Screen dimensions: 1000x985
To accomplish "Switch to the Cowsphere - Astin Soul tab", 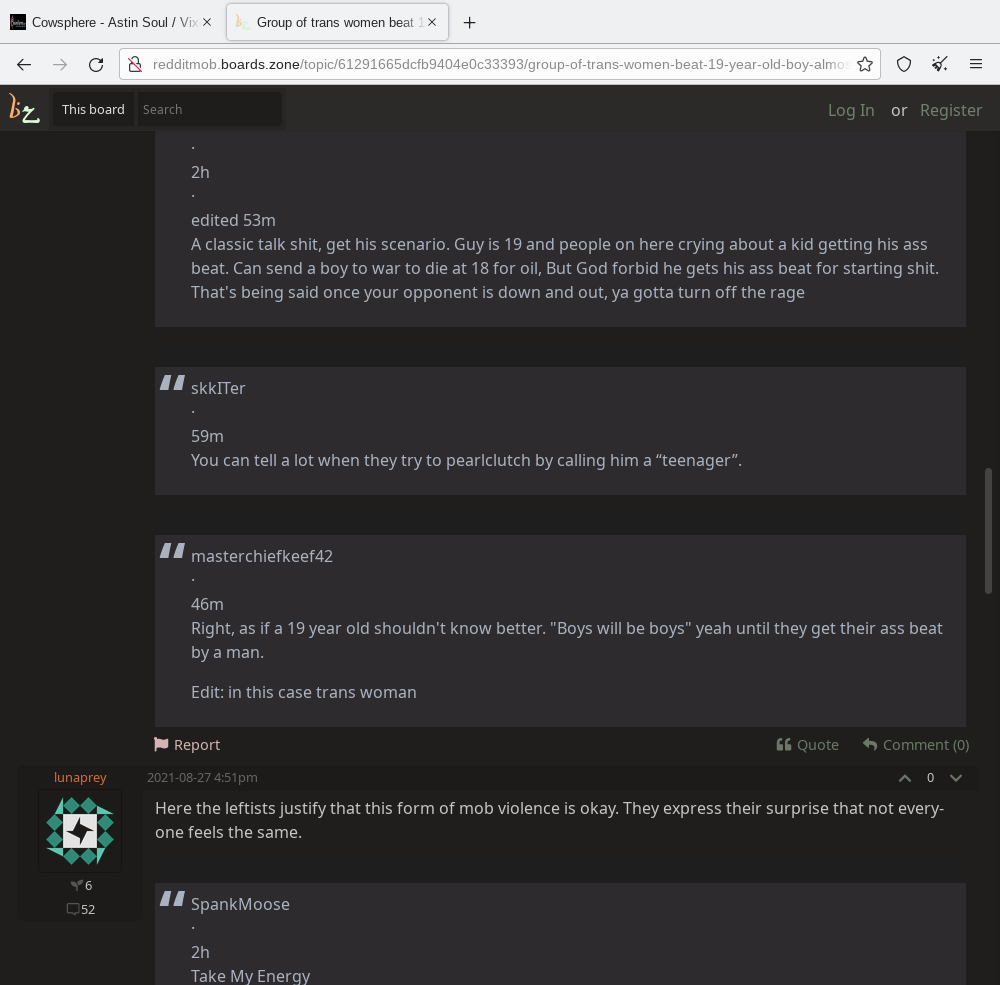I will pos(110,22).
